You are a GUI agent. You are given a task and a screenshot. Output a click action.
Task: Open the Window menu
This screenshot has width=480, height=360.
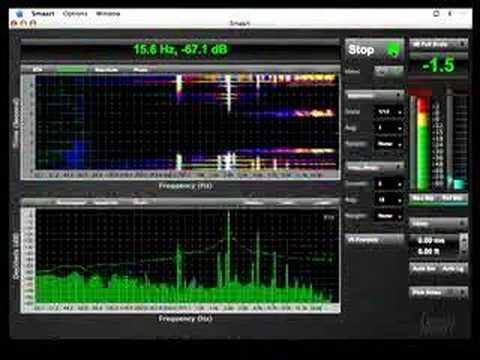(108, 14)
